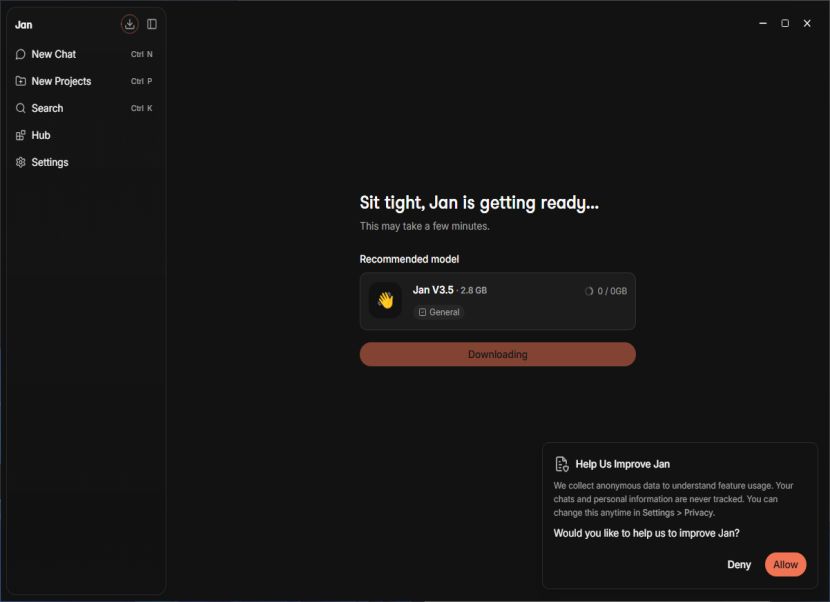830x602 pixels.
Task: Open the downloads indicator icon in sidebar header
Action: (x=129, y=24)
